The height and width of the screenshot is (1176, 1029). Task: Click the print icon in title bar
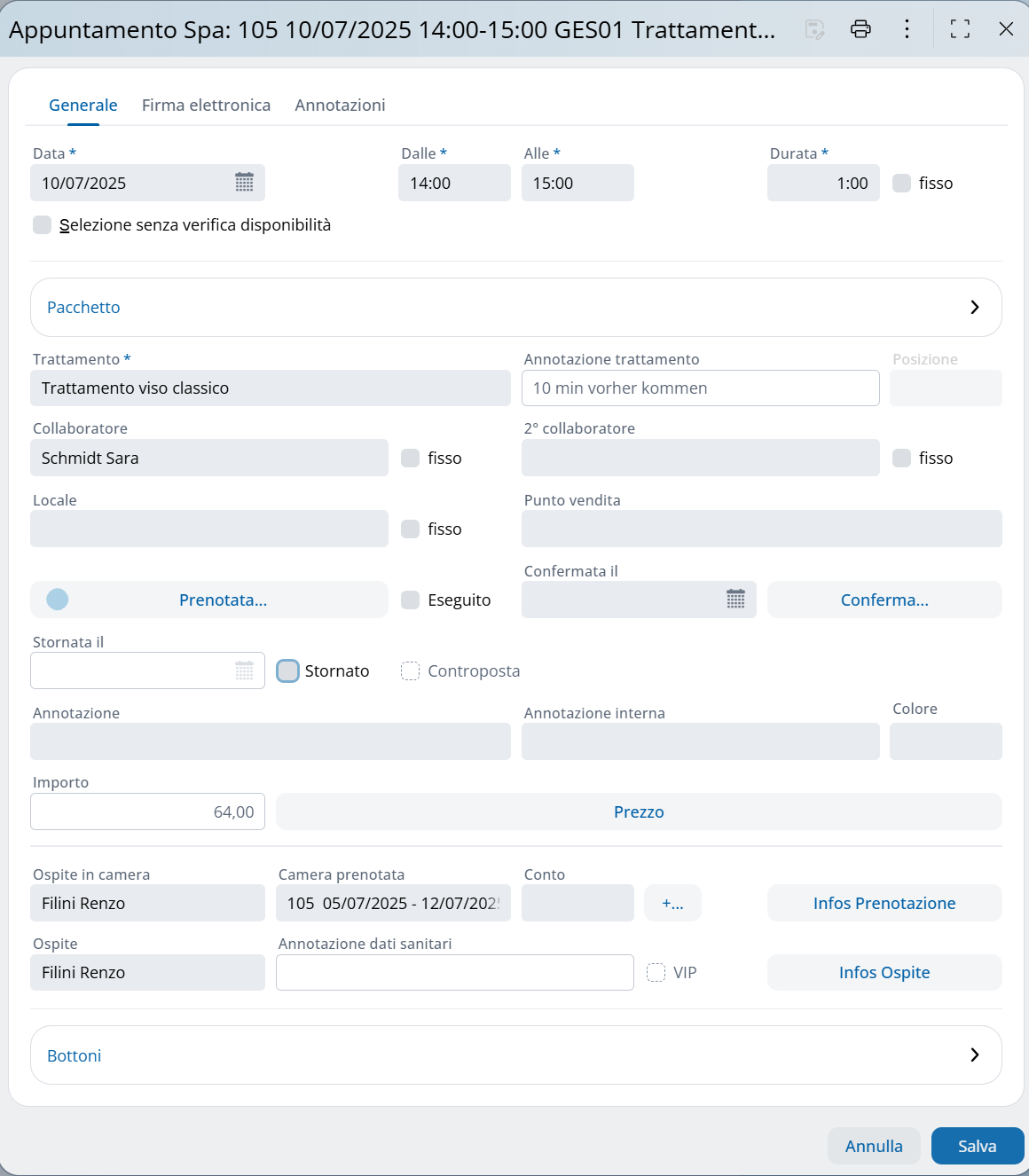coord(860,29)
